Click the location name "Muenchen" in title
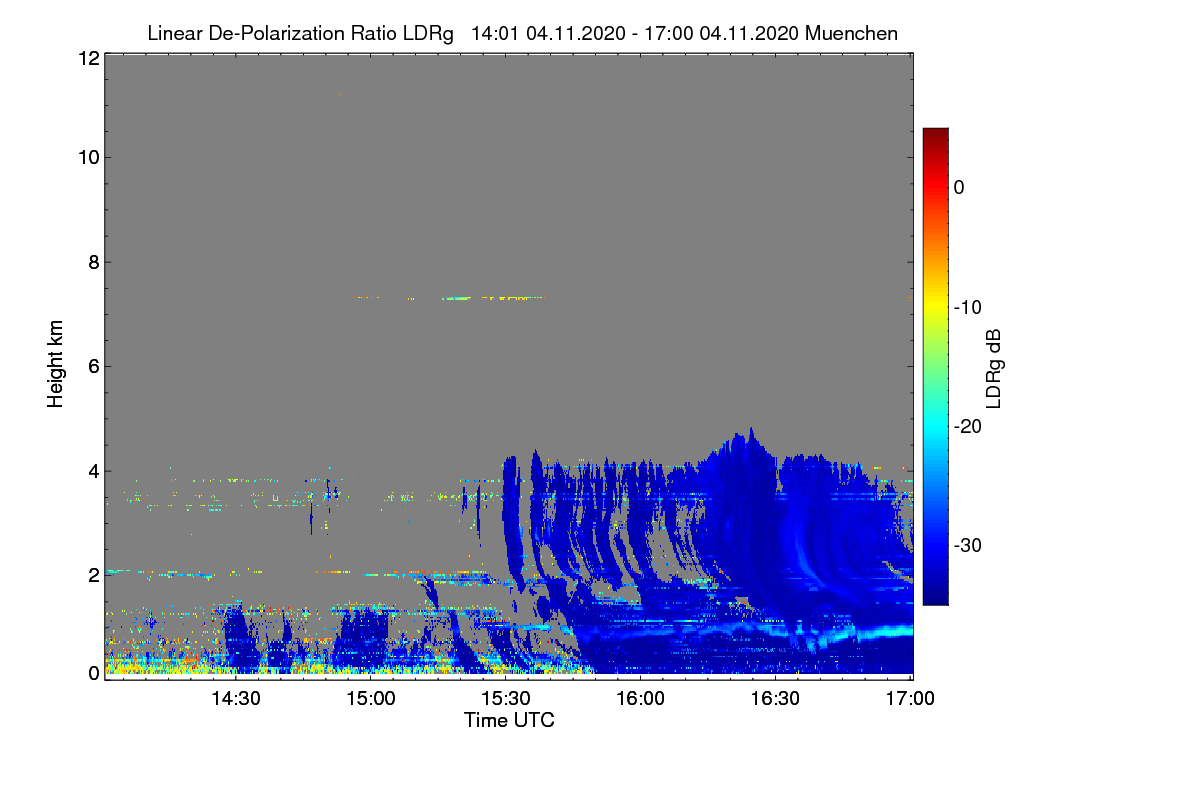This screenshot has height=800, width=1200. click(851, 34)
